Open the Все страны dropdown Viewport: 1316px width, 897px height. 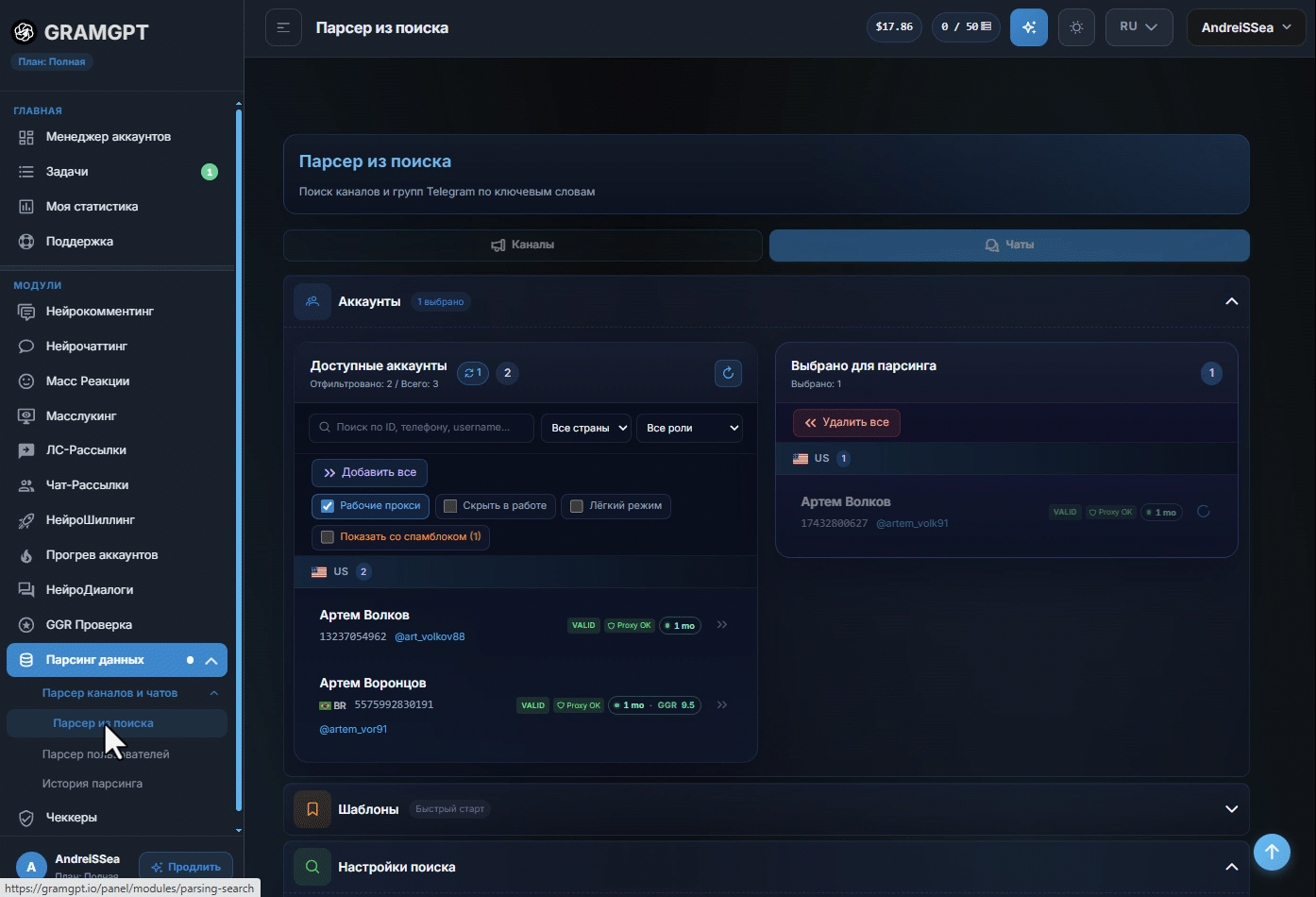585,428
